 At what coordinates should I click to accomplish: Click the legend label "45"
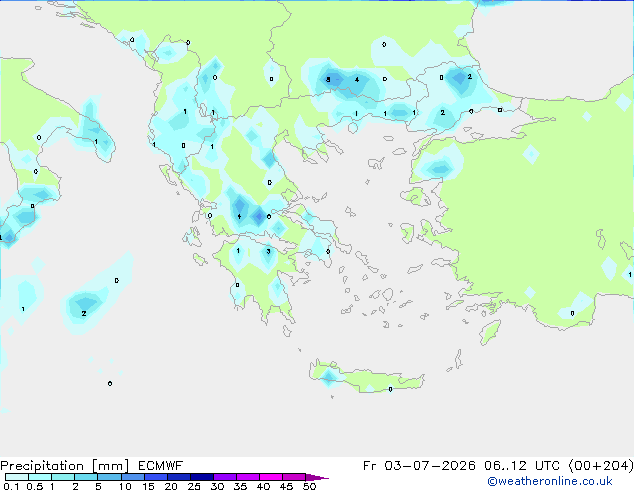coord(286,486)
